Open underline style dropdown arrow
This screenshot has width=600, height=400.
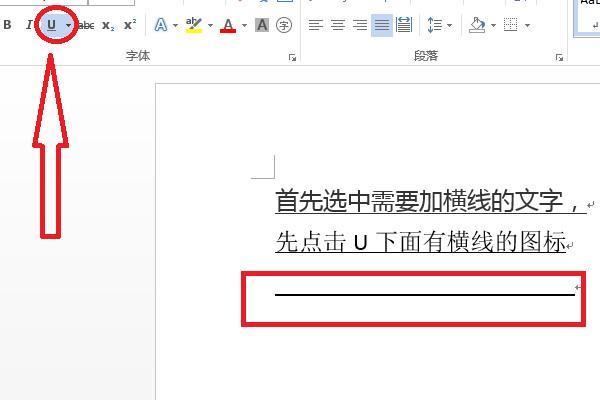(x=68, y=26)
